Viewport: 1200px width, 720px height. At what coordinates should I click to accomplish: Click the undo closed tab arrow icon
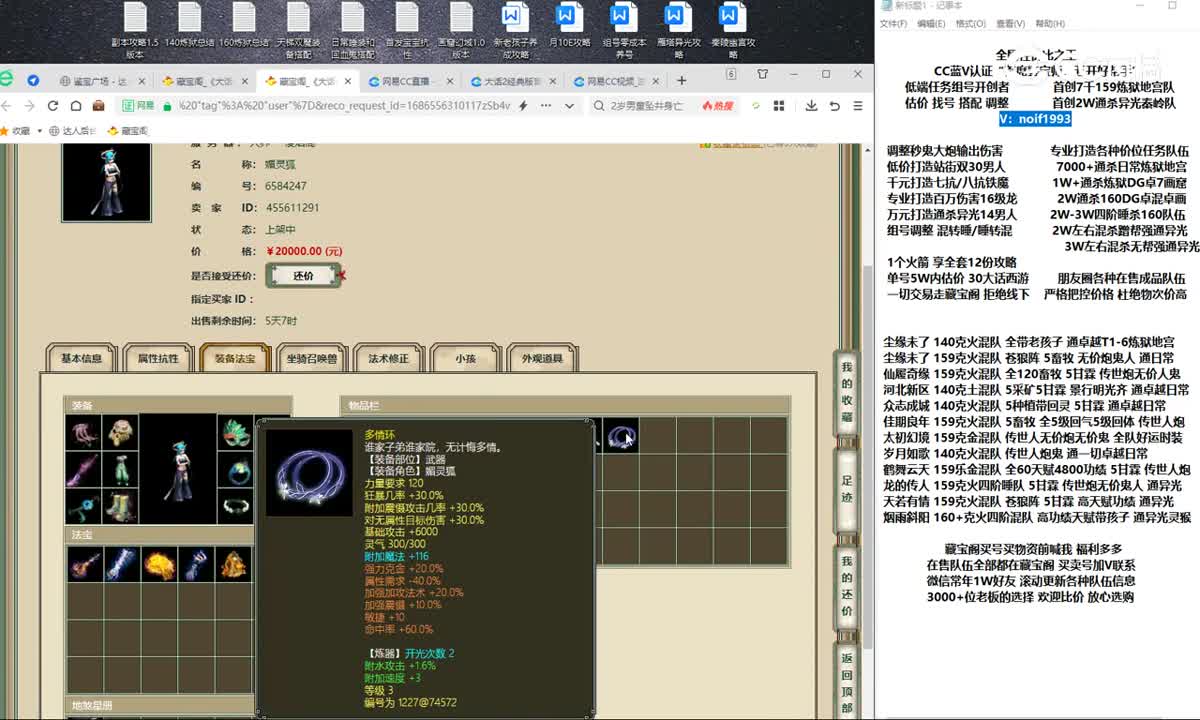point(834,105)
